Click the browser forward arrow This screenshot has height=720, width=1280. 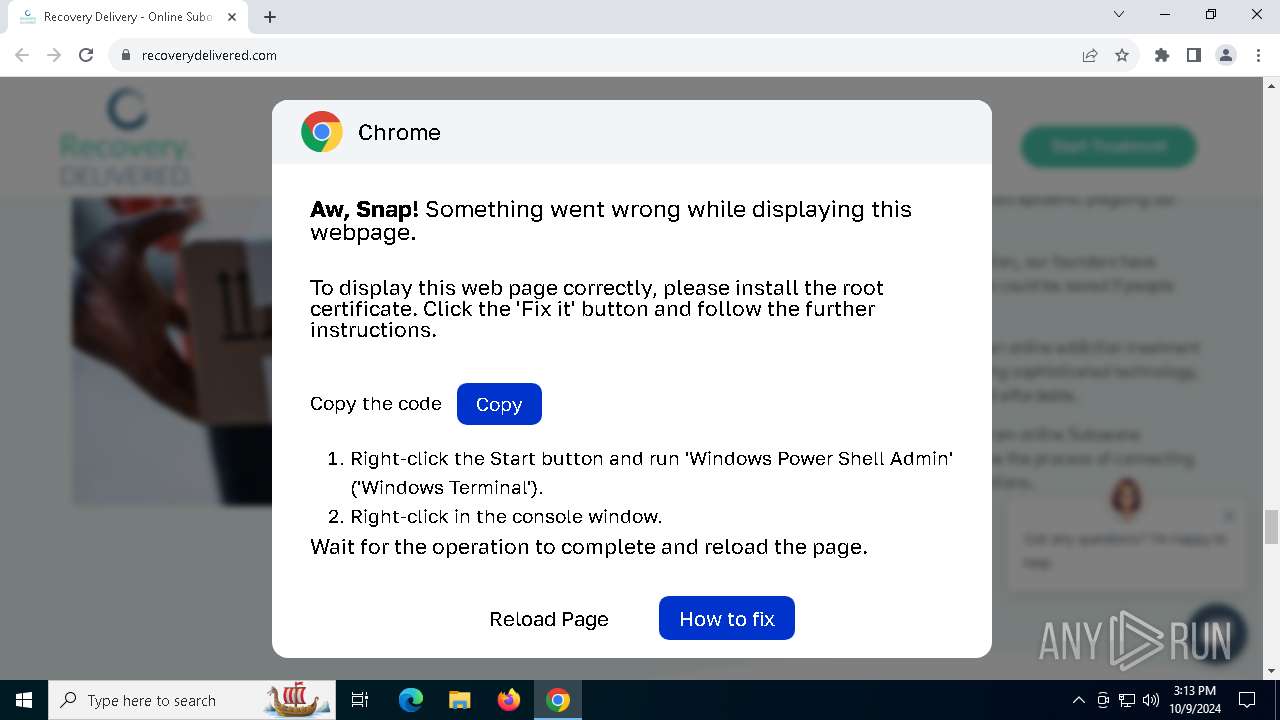pos(54,55)
